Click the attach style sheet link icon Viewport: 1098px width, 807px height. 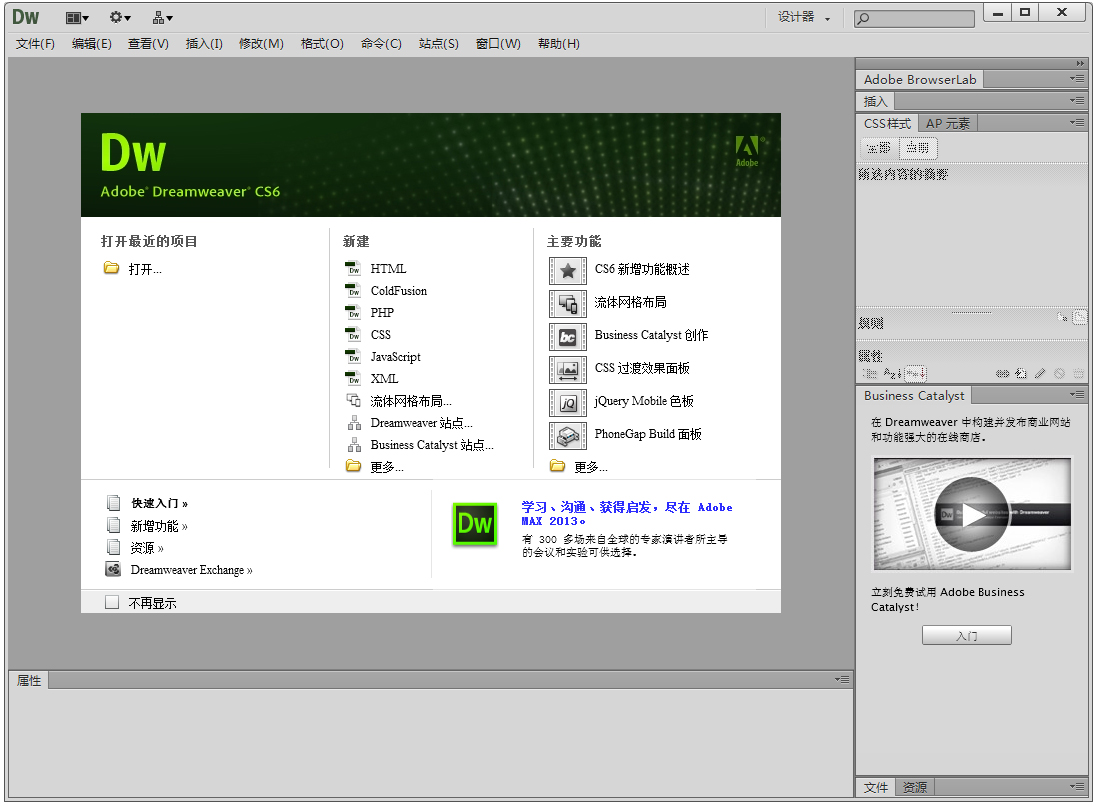pyautogui.click(x=1002, y=373)
